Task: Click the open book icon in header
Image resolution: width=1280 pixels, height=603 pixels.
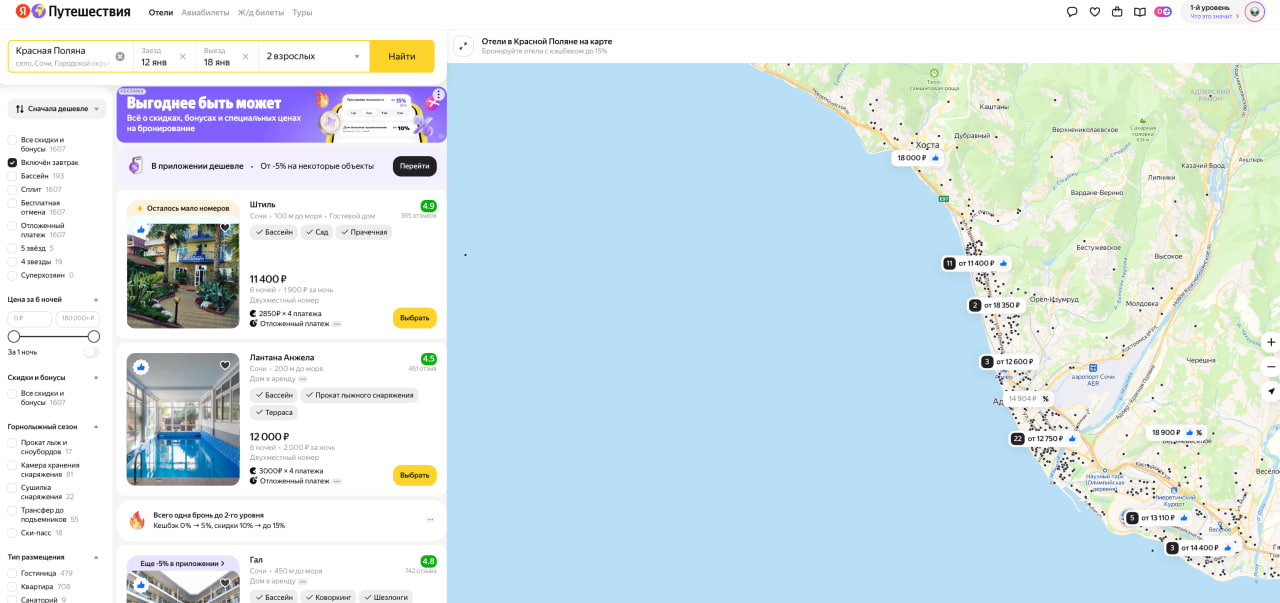Action: (x=1140, y=12)
